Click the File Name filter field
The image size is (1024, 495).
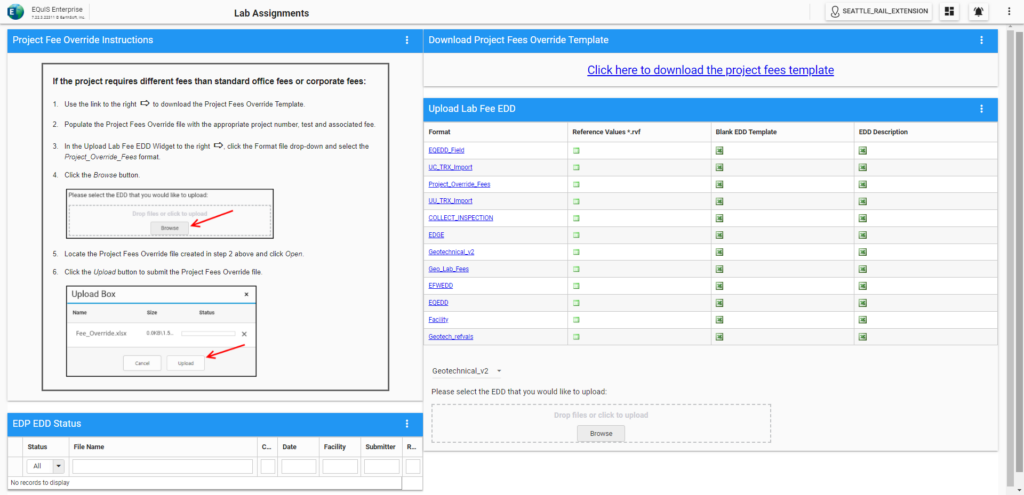coord(162,466)
